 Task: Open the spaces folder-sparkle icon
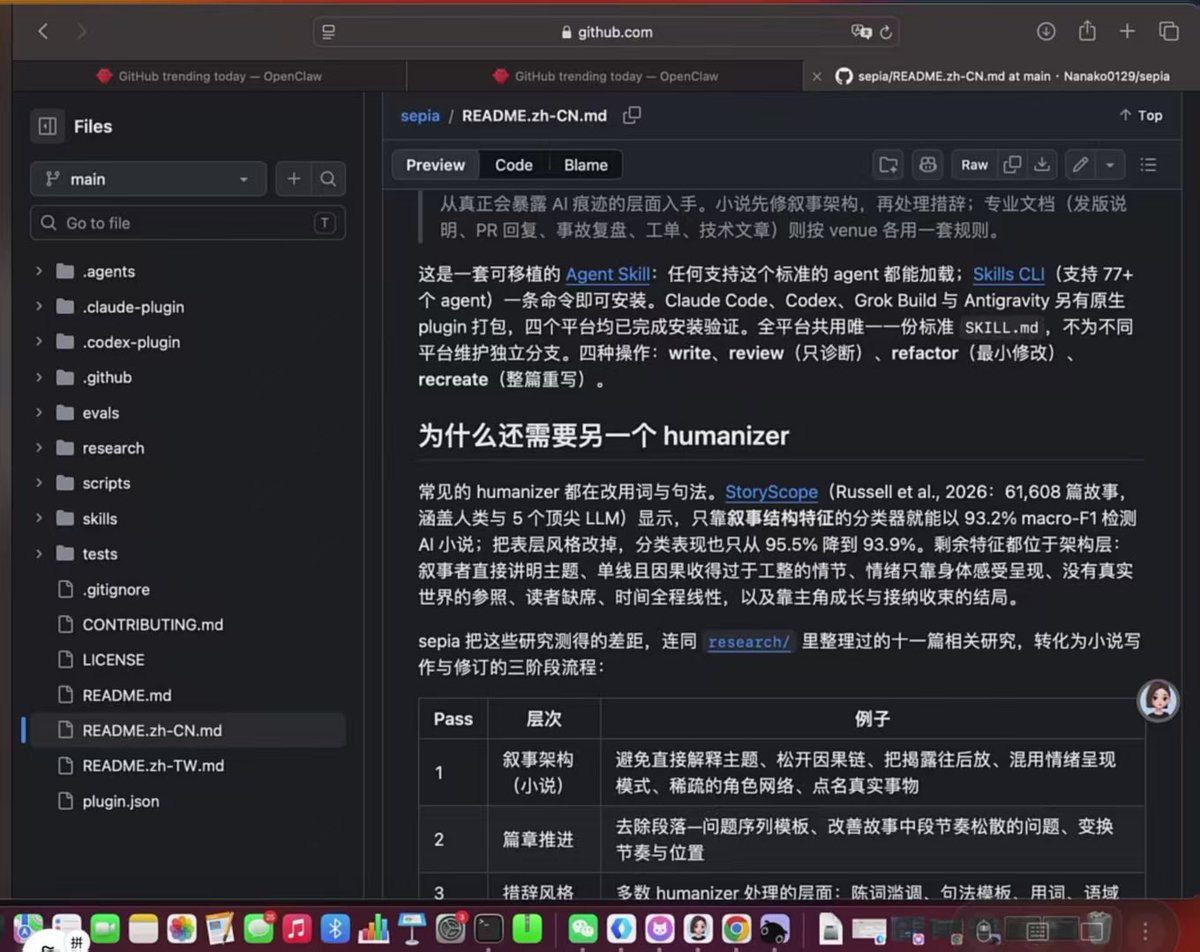tap(887, 165)
